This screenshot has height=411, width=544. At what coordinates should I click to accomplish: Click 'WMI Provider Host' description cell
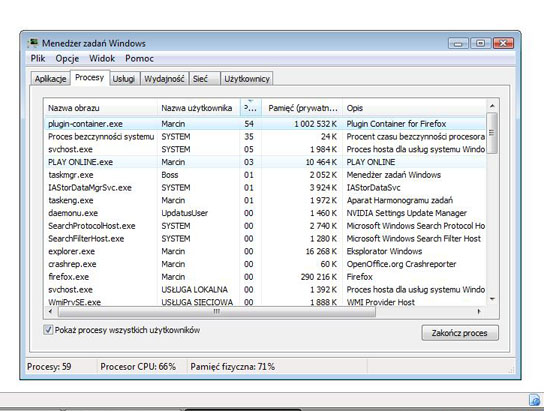(x=381, y=302)
